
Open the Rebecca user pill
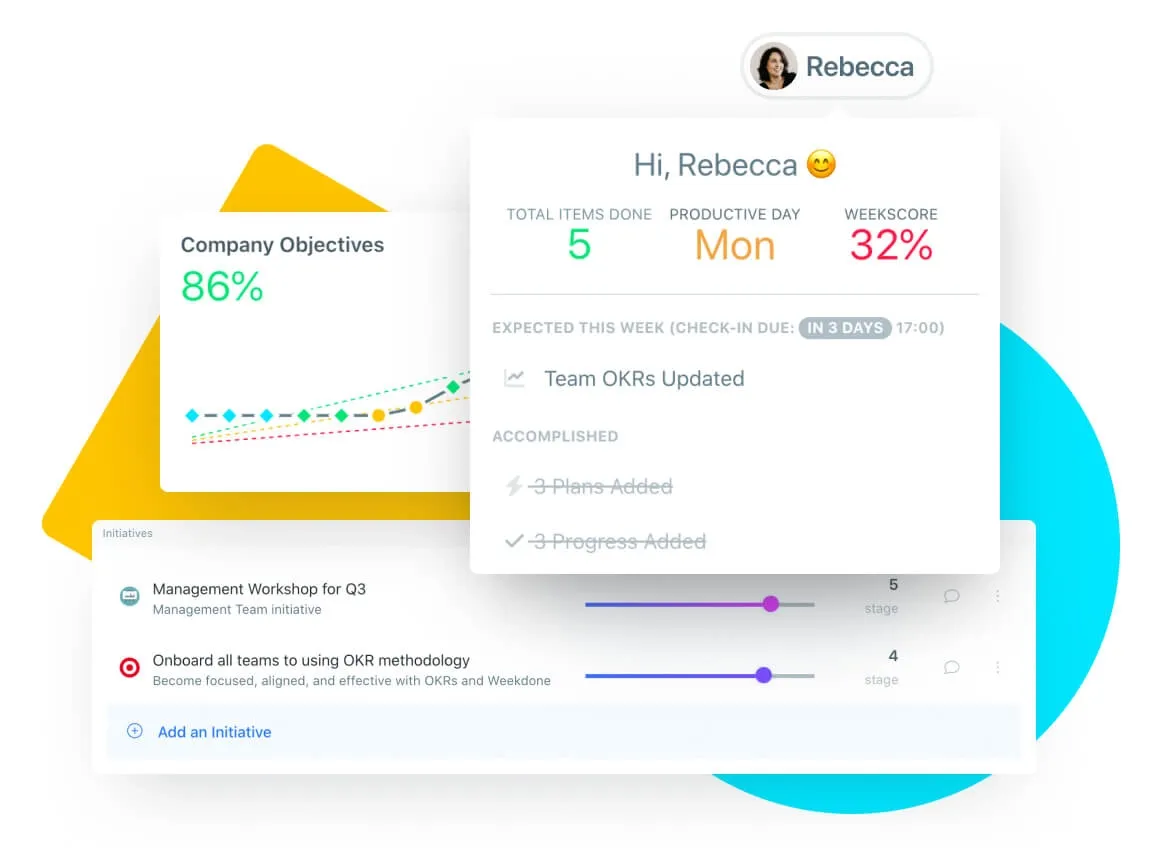click(837, 67)
